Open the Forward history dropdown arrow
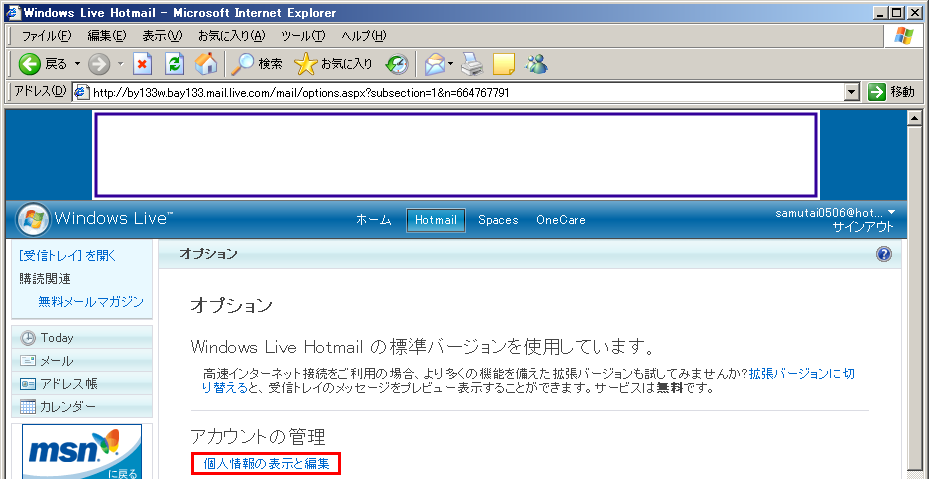Image resolution: width=929 pixels, height=479 pixels. click(120, 64)
